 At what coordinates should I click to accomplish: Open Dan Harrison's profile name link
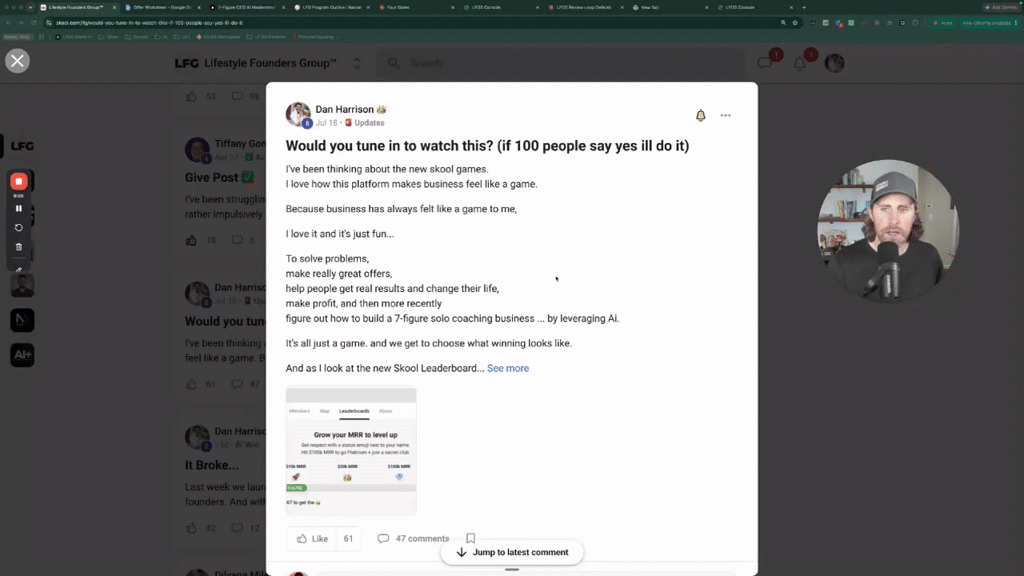[345, 109]
